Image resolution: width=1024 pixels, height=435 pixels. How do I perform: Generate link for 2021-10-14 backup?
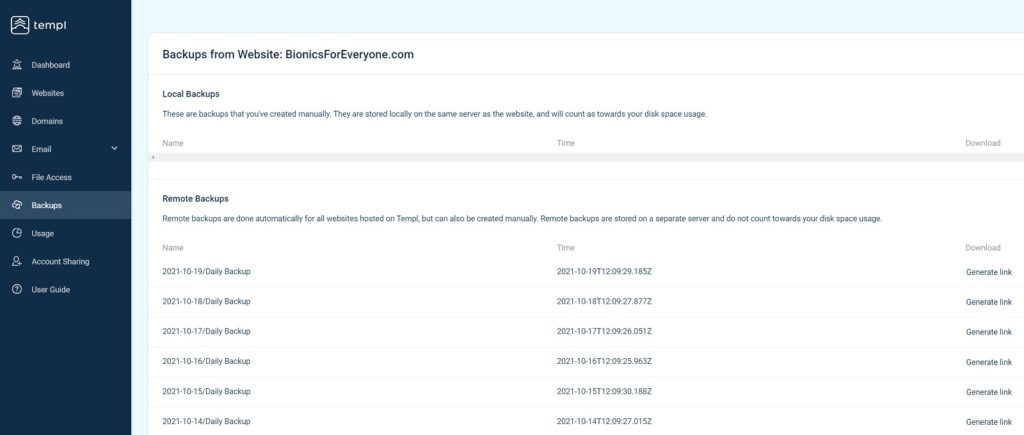(989, 423)
